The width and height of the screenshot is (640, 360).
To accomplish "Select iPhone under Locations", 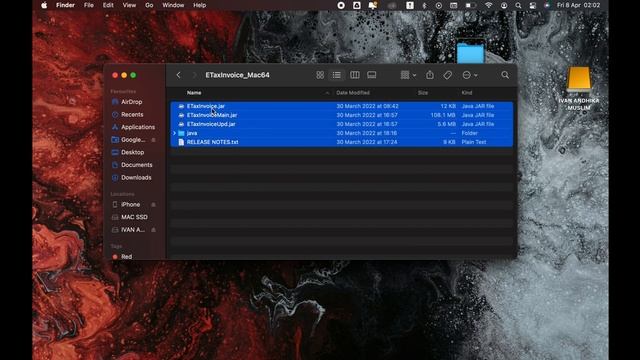I will click(130, 204).
